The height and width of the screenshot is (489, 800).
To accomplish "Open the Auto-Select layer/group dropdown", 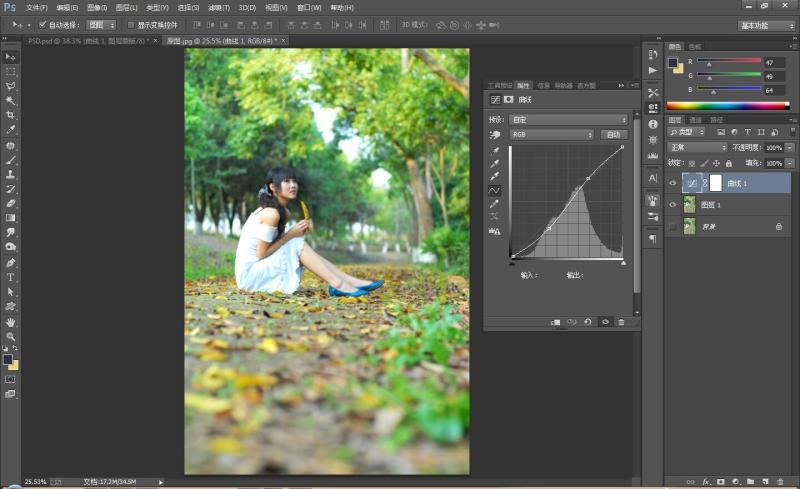I will click(x=101, y=25).
